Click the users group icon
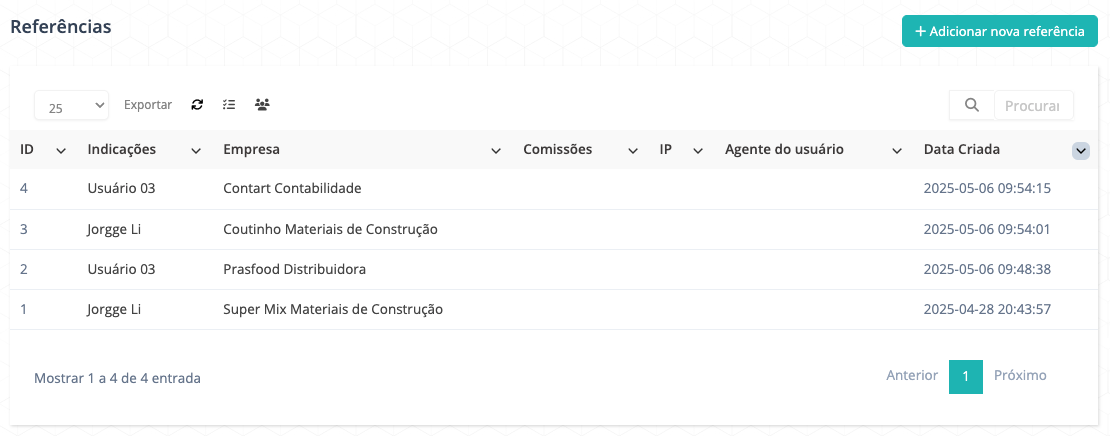This screenshot has width=1110, height=436. 263,105
